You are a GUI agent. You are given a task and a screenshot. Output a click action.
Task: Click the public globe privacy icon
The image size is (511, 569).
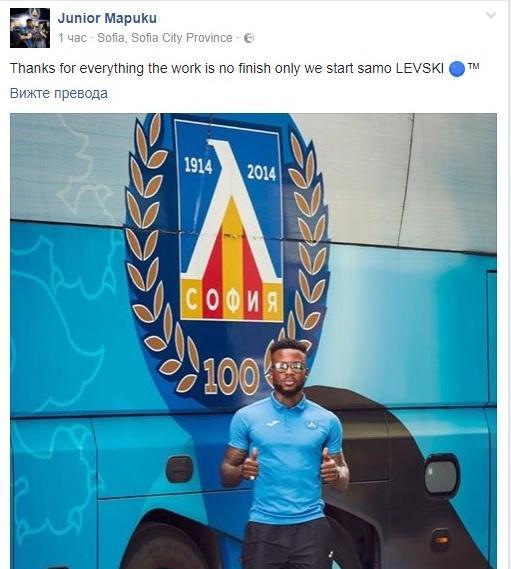click(249, 38)
